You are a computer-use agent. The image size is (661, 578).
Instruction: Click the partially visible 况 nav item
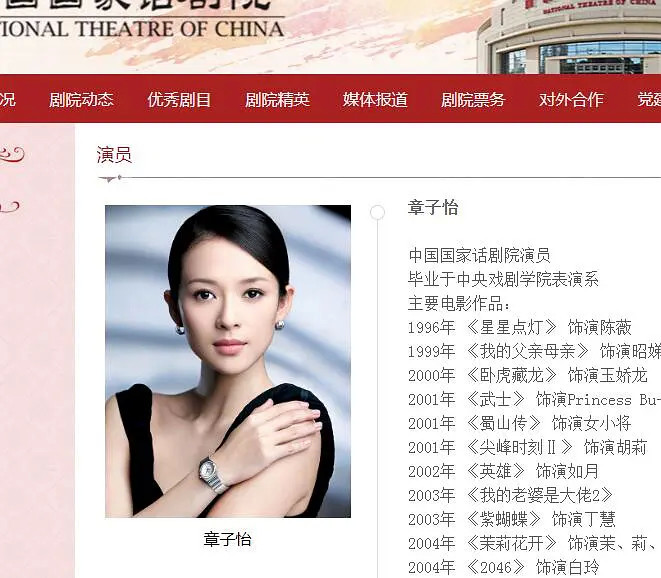(x=8, y=100)
